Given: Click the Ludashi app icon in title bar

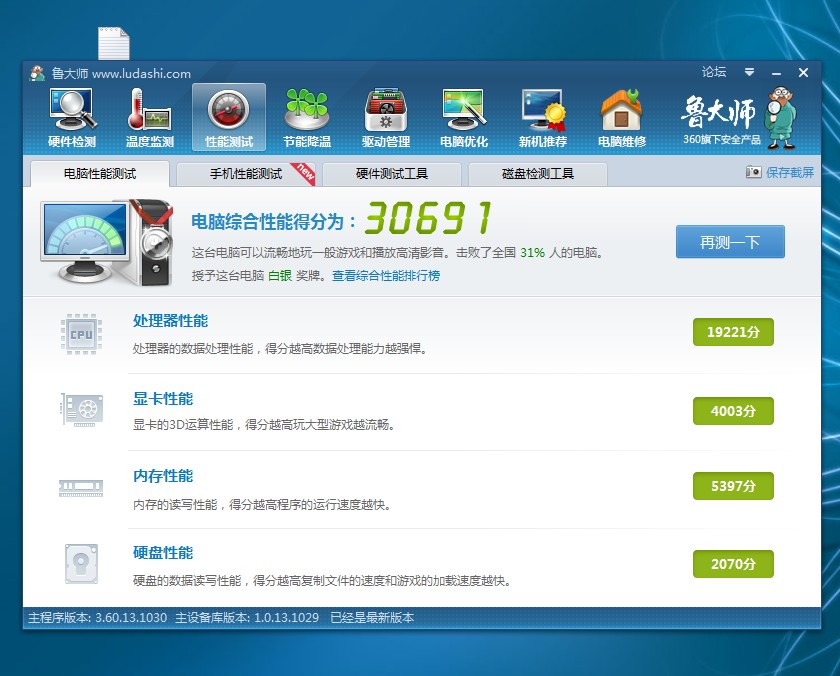Looking at the screenshot, I should click(37, 73).
